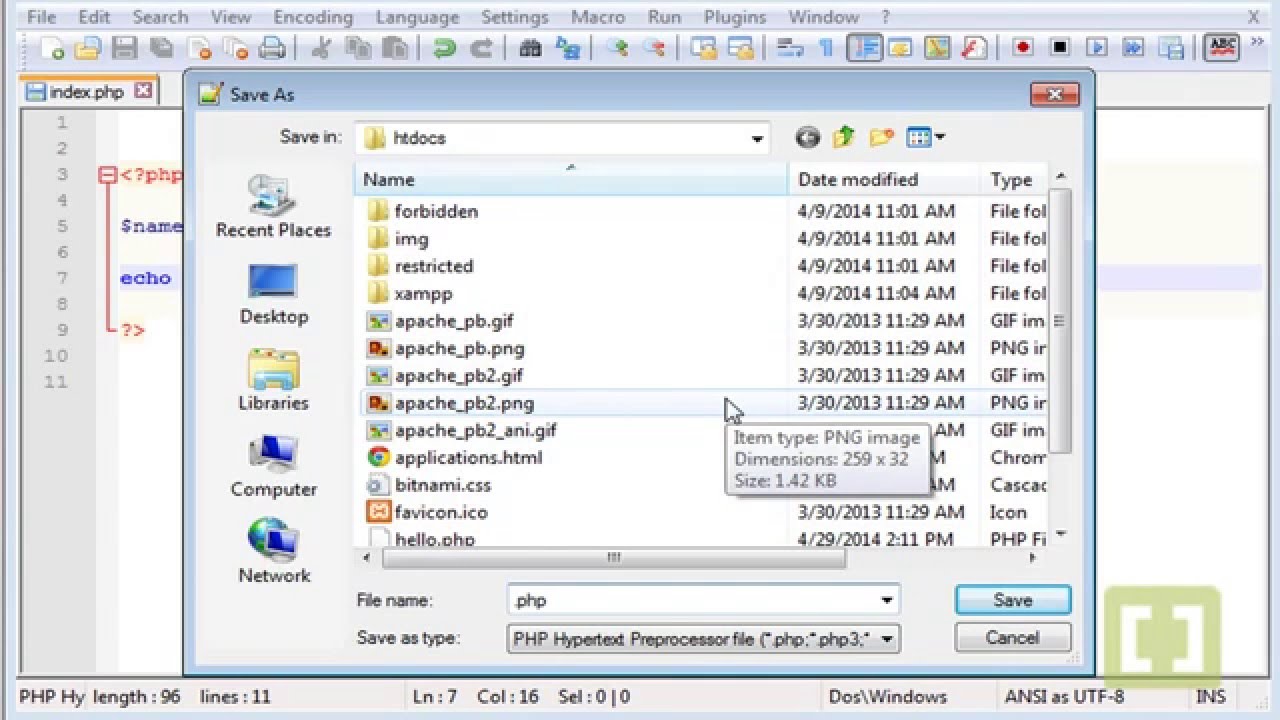Screen dimensions: 1280x720
Task: Open the View Menu dropdown in dialog
Action: pos(925,137)
